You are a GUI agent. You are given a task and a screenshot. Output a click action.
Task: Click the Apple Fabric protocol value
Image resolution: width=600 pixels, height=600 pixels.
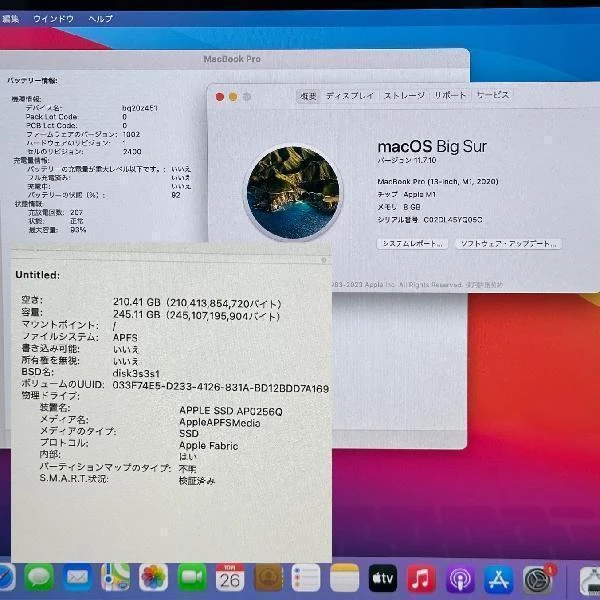click(209, 446)
